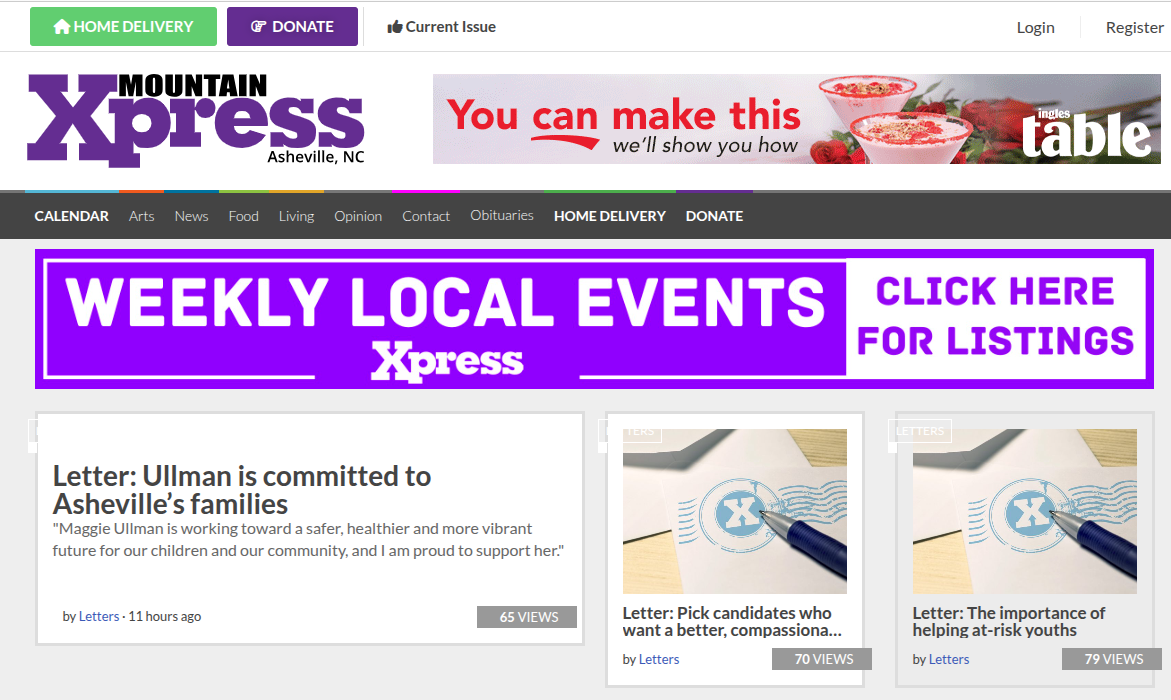This screenshot has height=700, width=1171.
Task: Click Letters author link under Ullman article
Action: (x=99, y=616)
